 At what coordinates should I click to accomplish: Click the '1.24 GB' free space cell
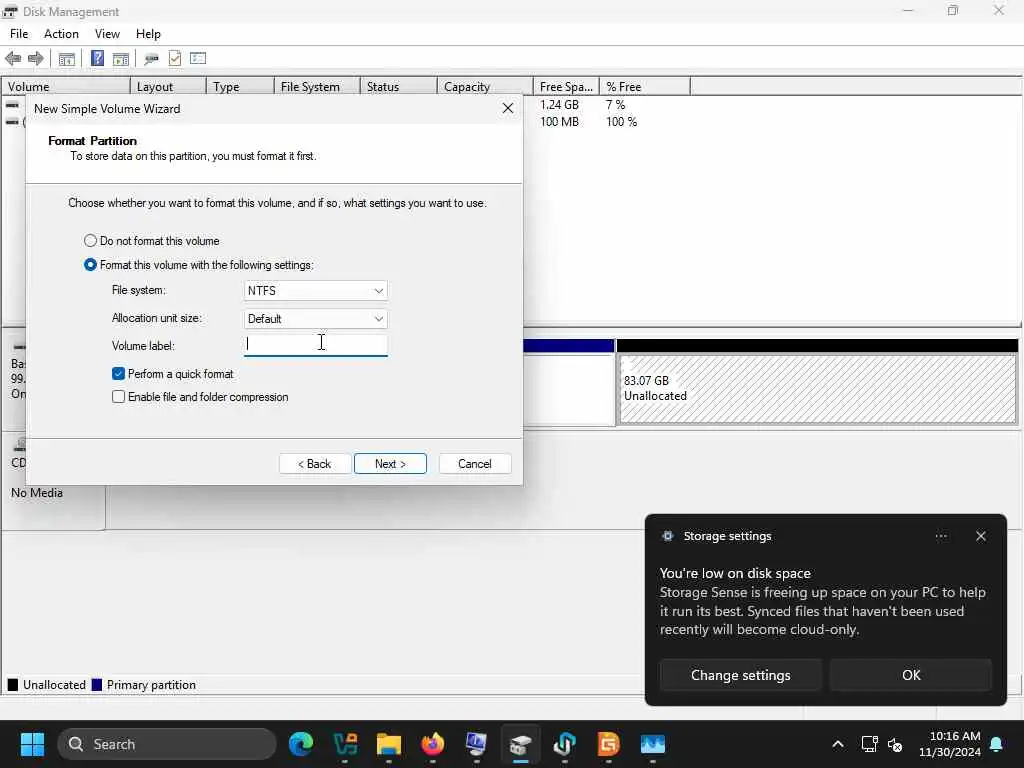[x=559, y=104]
